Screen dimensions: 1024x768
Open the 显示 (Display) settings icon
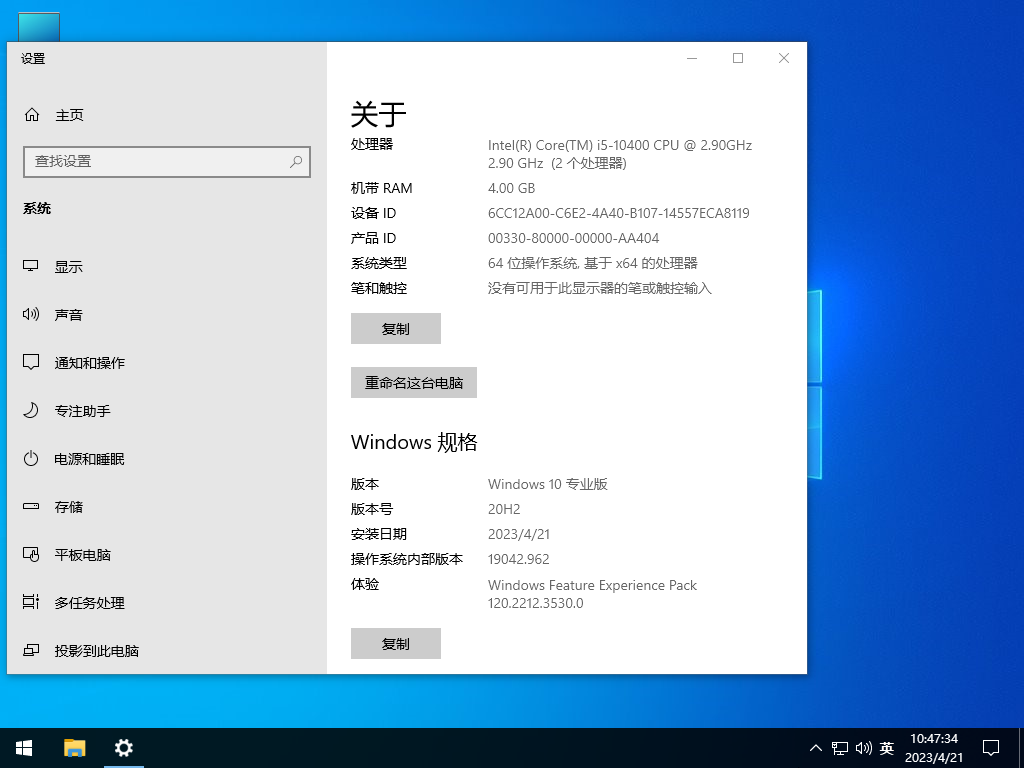click(31, 266)
